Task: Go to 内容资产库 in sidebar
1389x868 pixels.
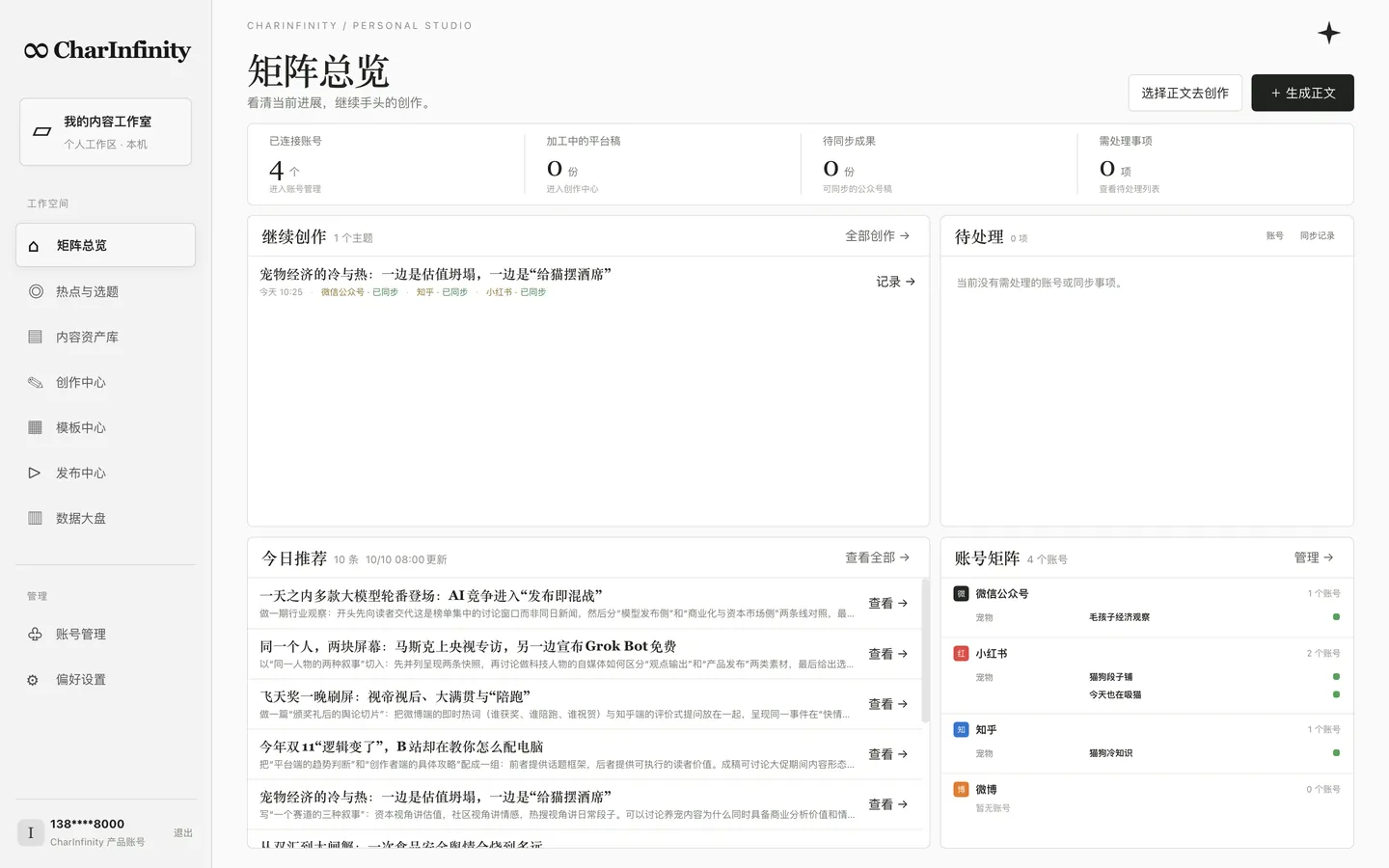Action: 105,337
